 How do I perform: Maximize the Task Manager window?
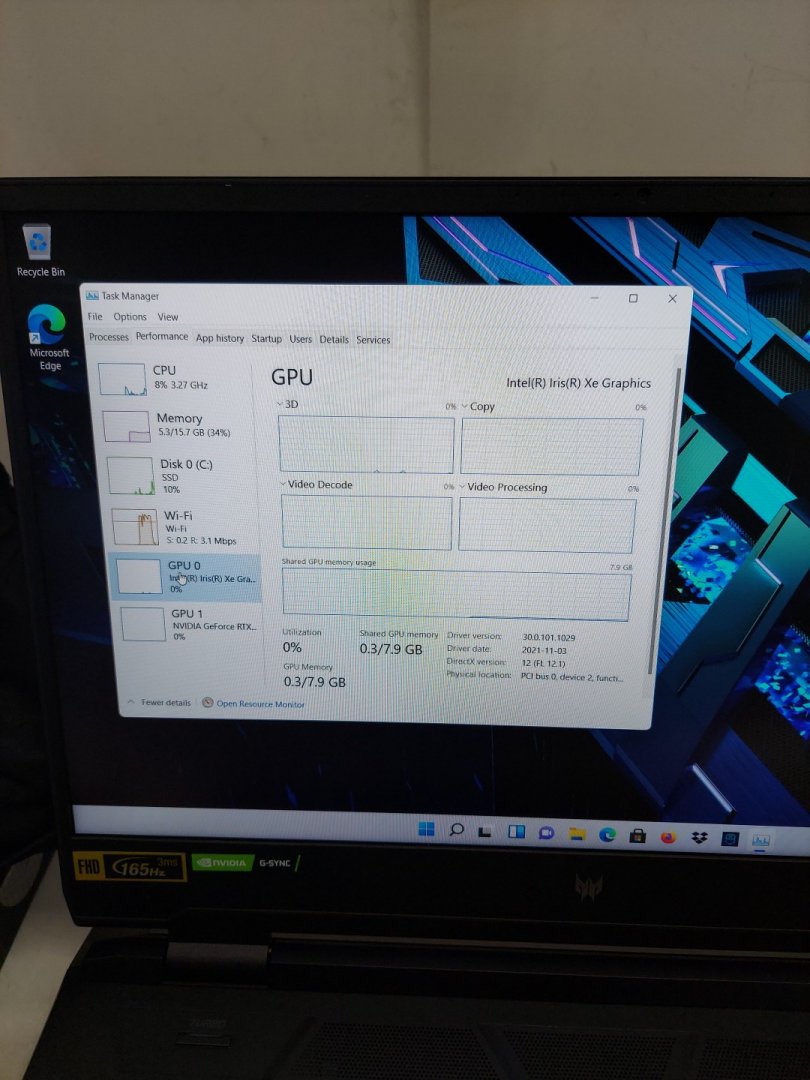(x=633, y=298)
